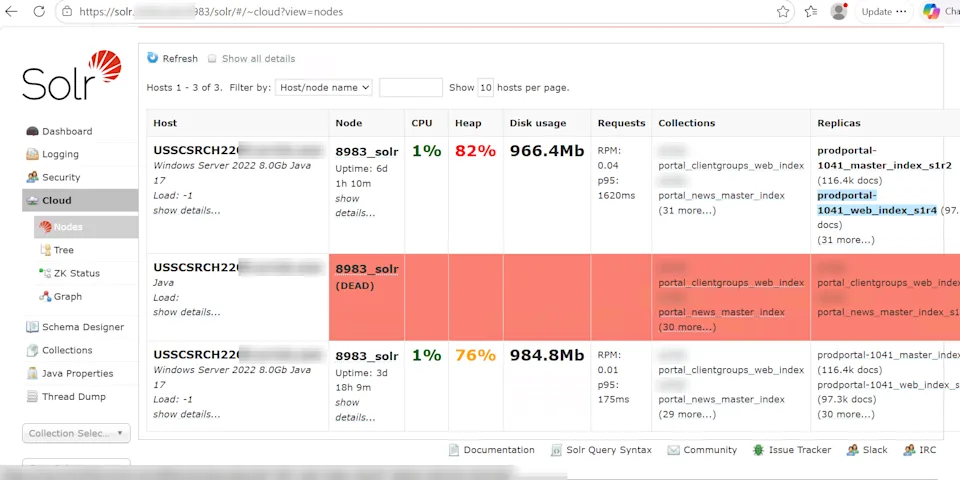Click the hosts per page number field
Viewport: 960px width, 480px height.
coord(486,88)
